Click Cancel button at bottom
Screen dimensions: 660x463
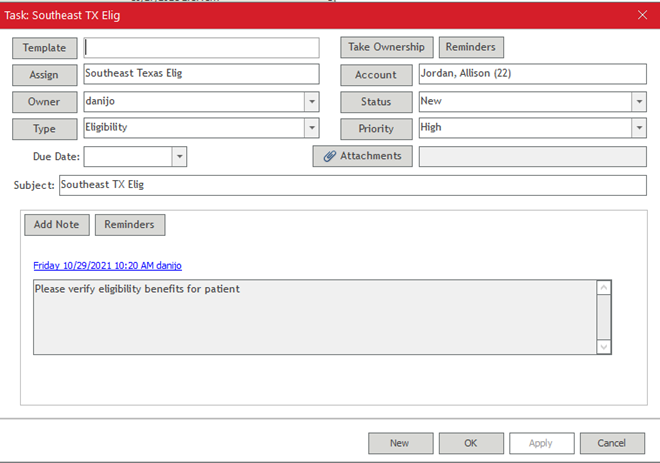(611, 443)
